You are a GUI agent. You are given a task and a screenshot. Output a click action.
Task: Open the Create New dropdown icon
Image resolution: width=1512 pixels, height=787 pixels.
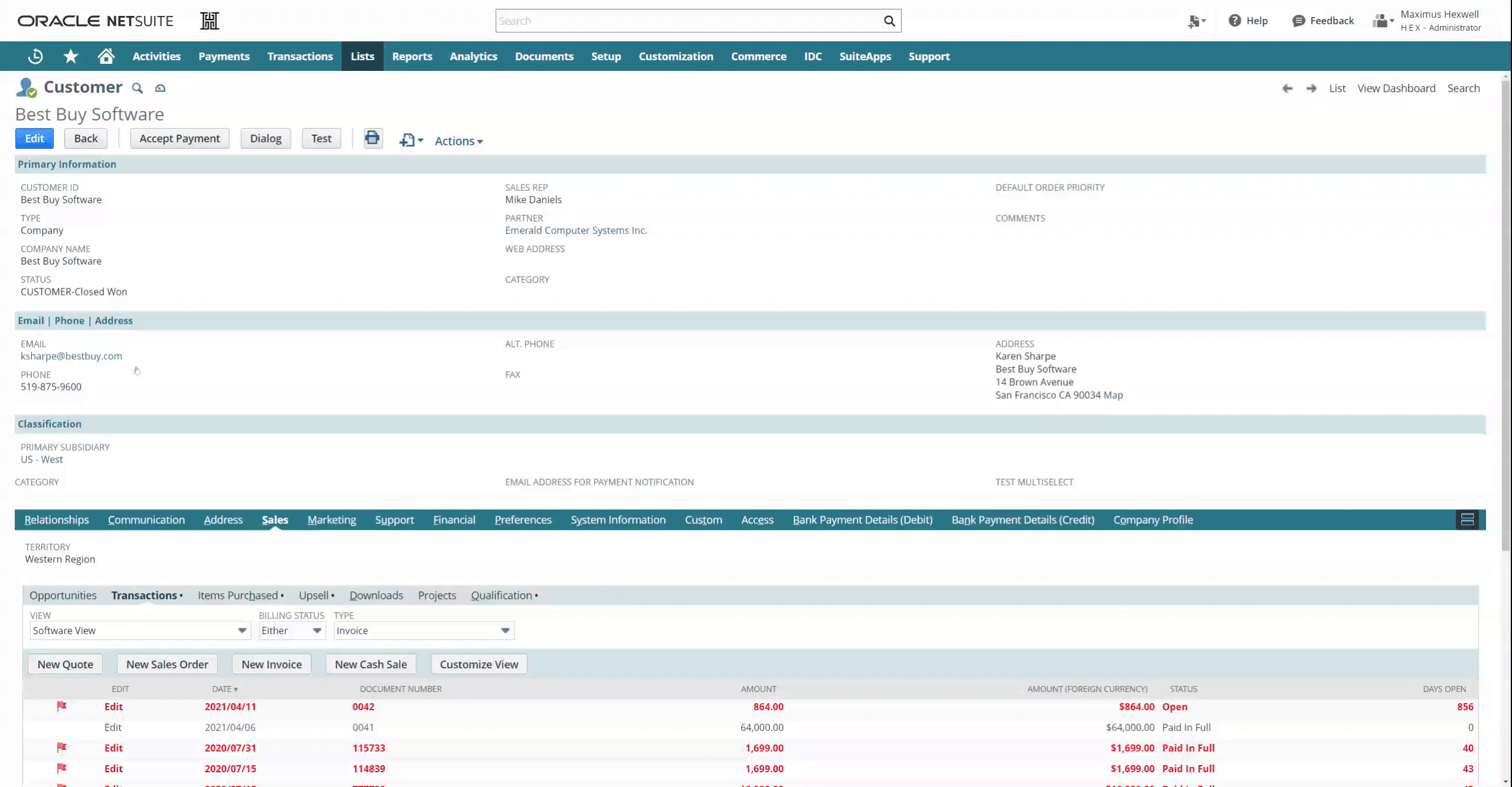point(1197,21)
